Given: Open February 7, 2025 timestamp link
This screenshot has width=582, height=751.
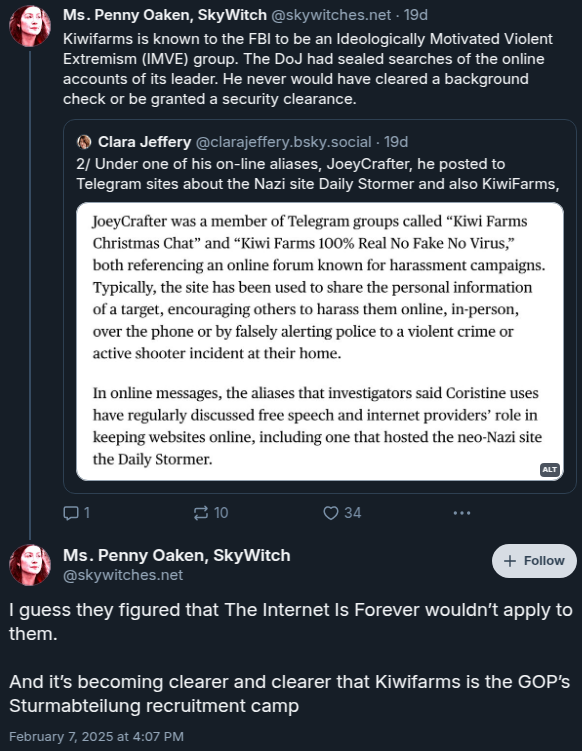Looking at the screenshot, I should (x=96, y=736).
